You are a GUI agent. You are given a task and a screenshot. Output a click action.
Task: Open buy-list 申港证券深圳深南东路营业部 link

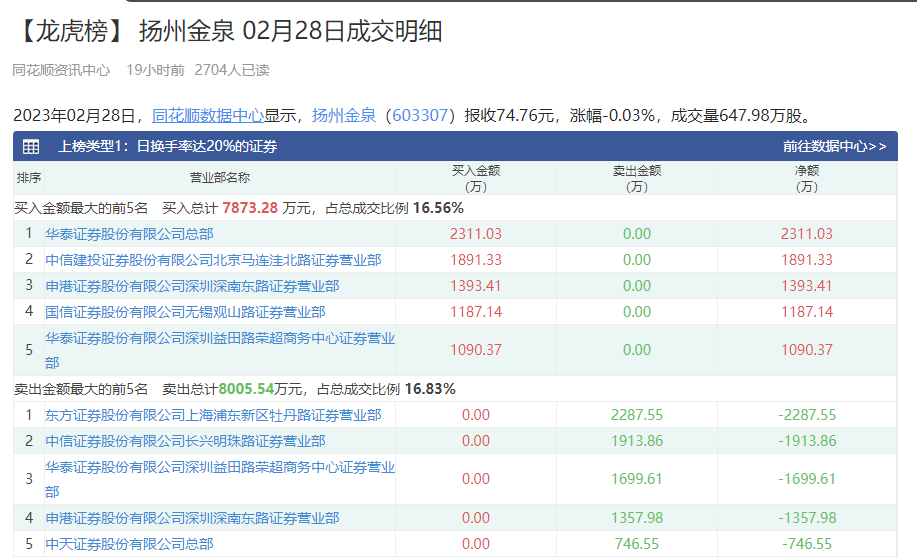click(192, 286)
